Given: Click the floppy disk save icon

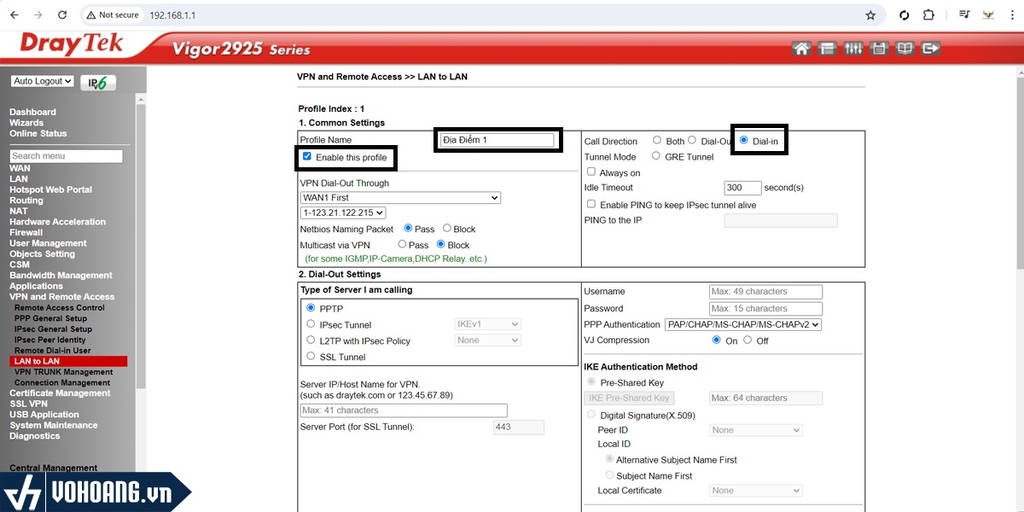Looking at the screenshot, I should (878, 48).
